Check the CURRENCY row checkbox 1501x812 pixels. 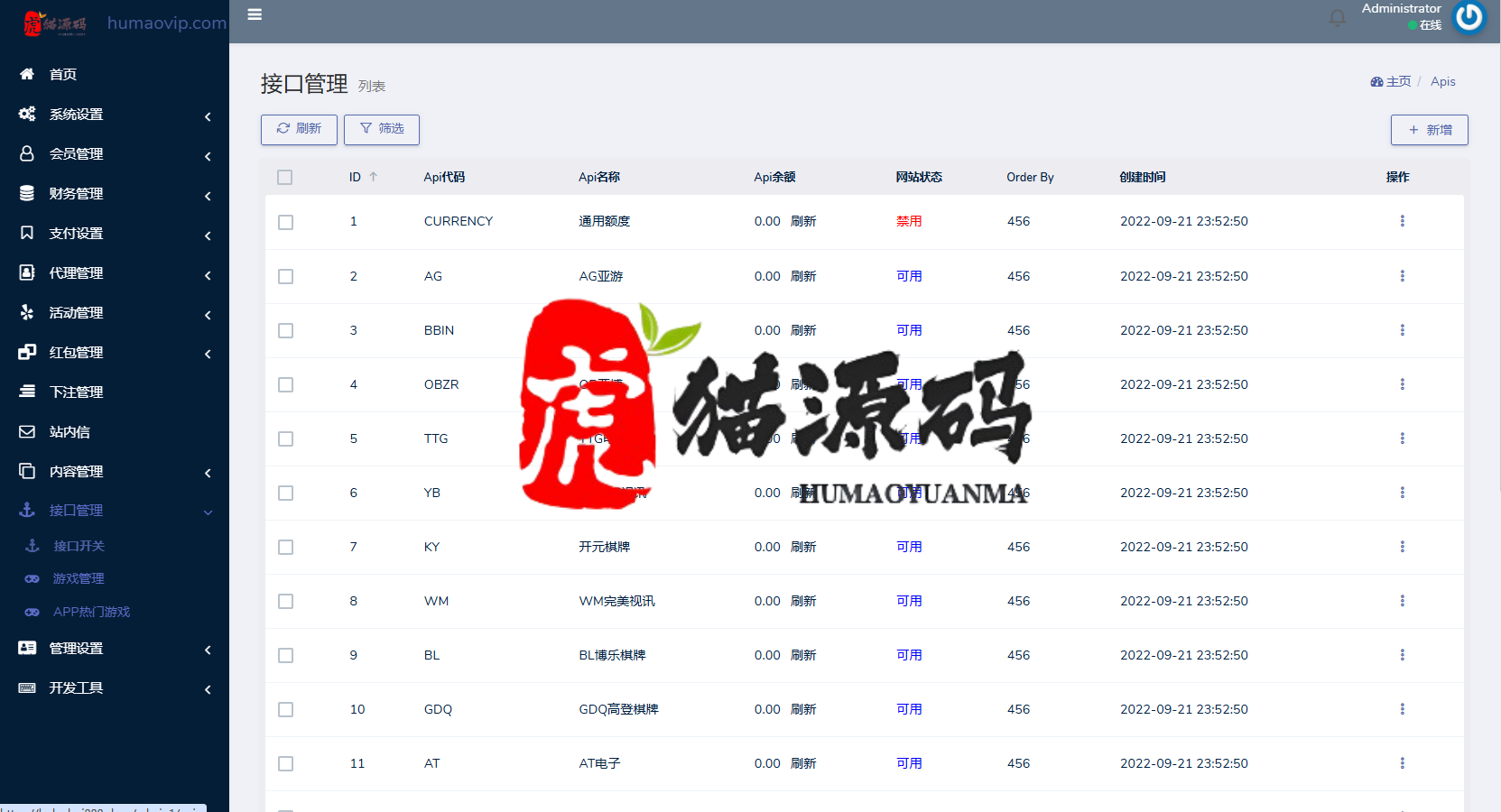coord(286,222)
